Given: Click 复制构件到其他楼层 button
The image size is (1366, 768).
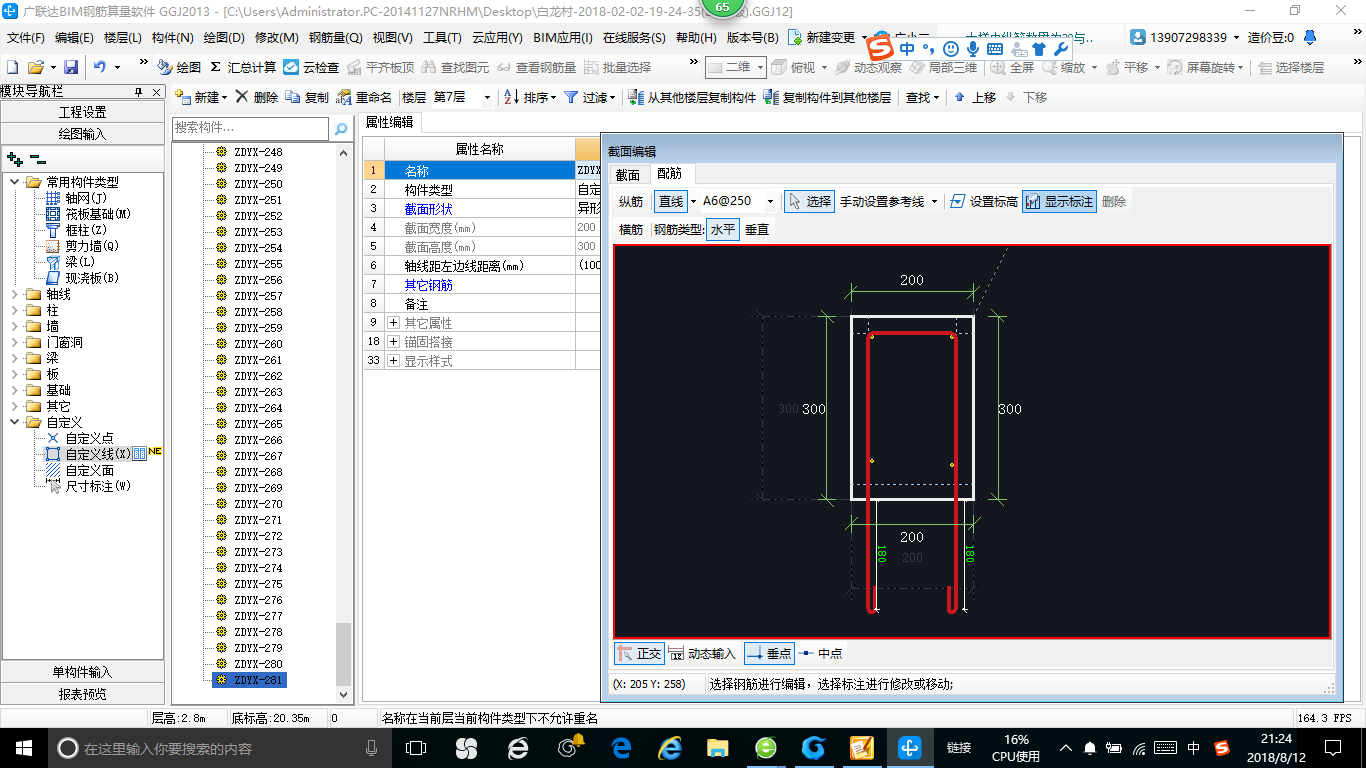Looking at the screenshot, I should coord(827,97).
